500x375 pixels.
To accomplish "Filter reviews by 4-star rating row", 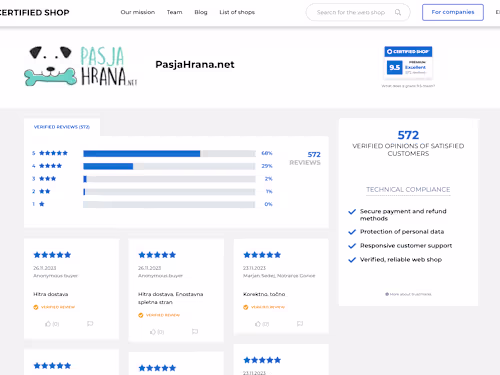I will point(152,166).
